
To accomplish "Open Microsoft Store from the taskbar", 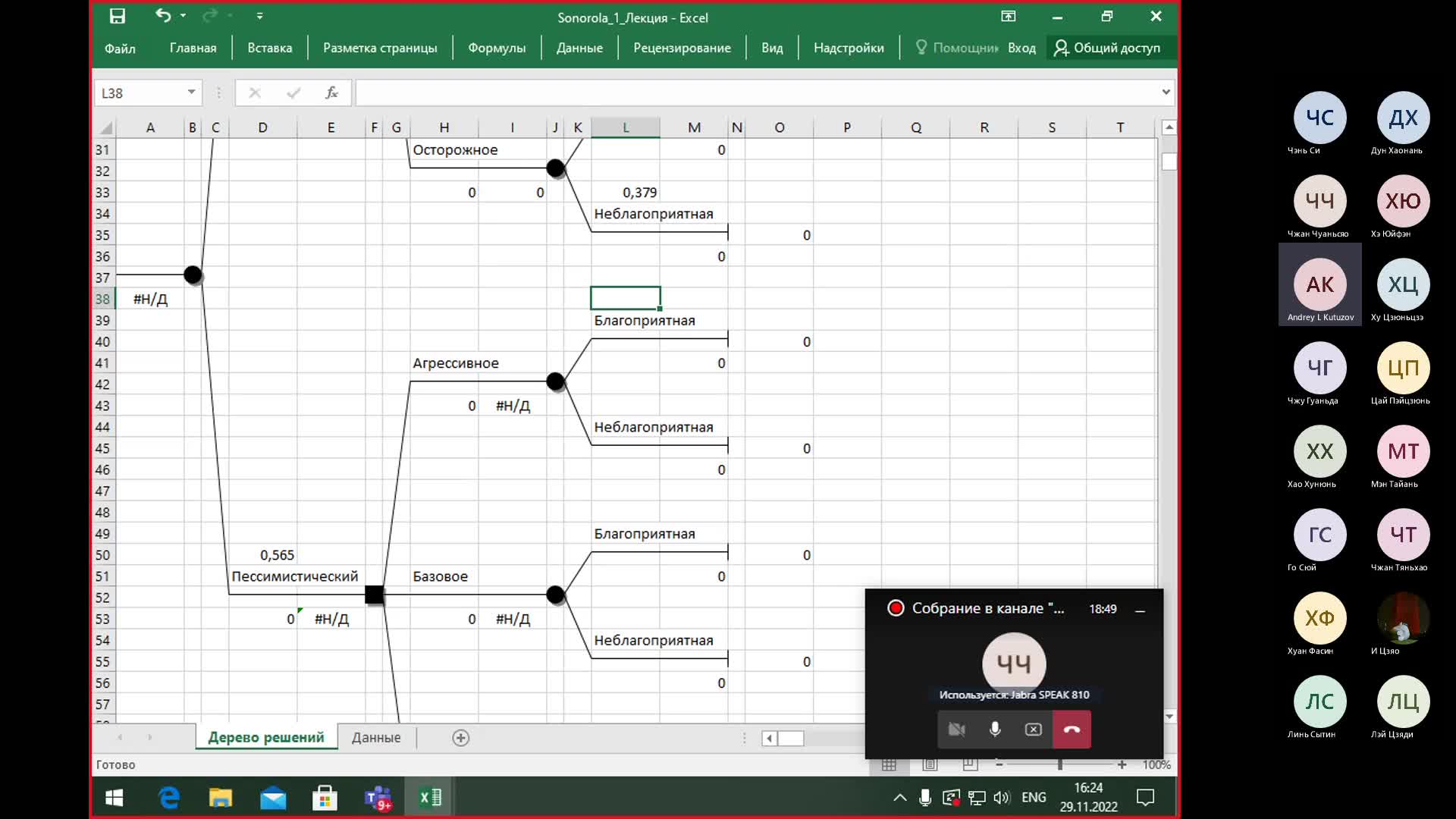I will tap(325, 798).
